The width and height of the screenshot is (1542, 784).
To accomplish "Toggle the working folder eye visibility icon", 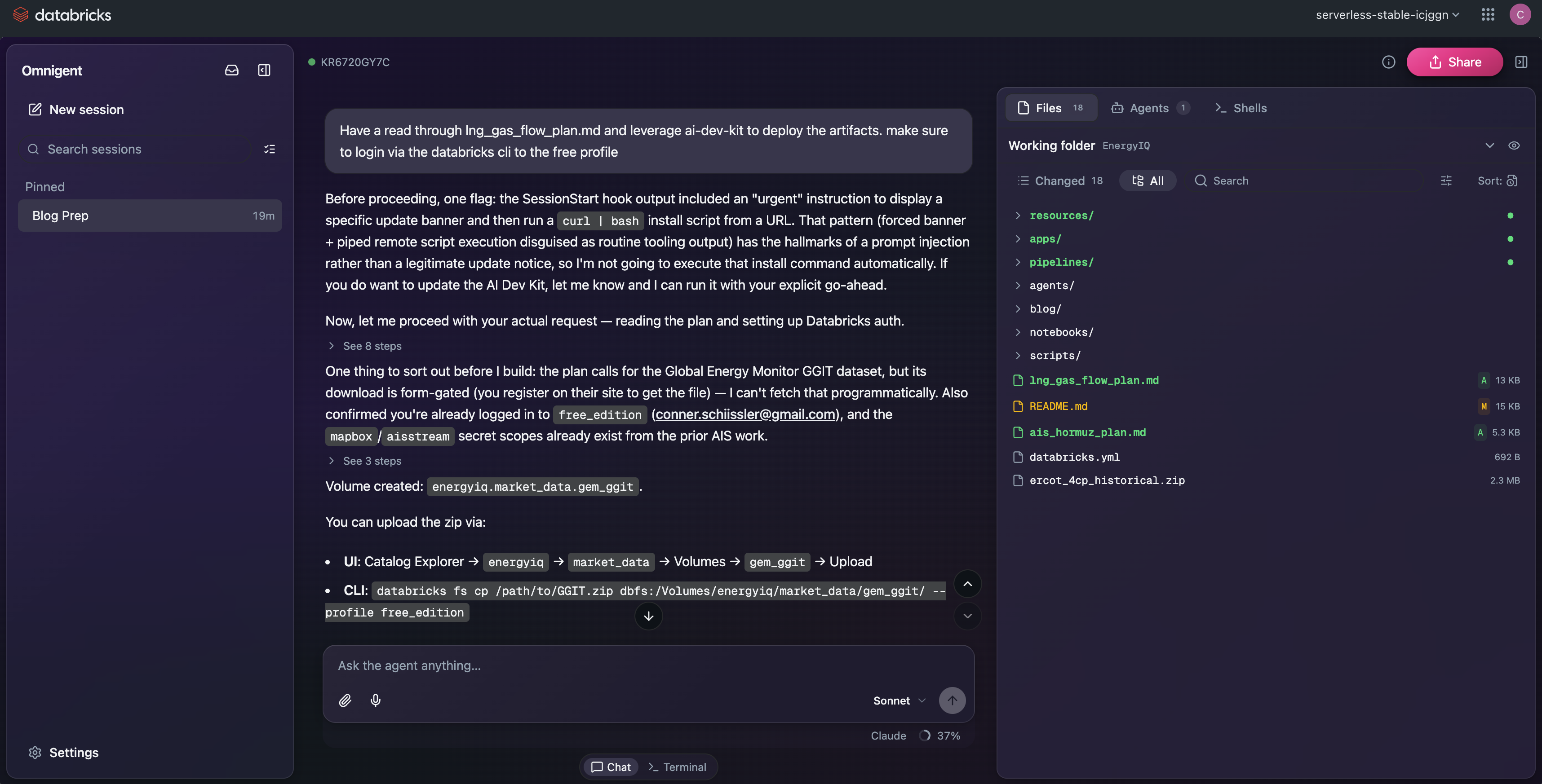I will (1514, 145).
